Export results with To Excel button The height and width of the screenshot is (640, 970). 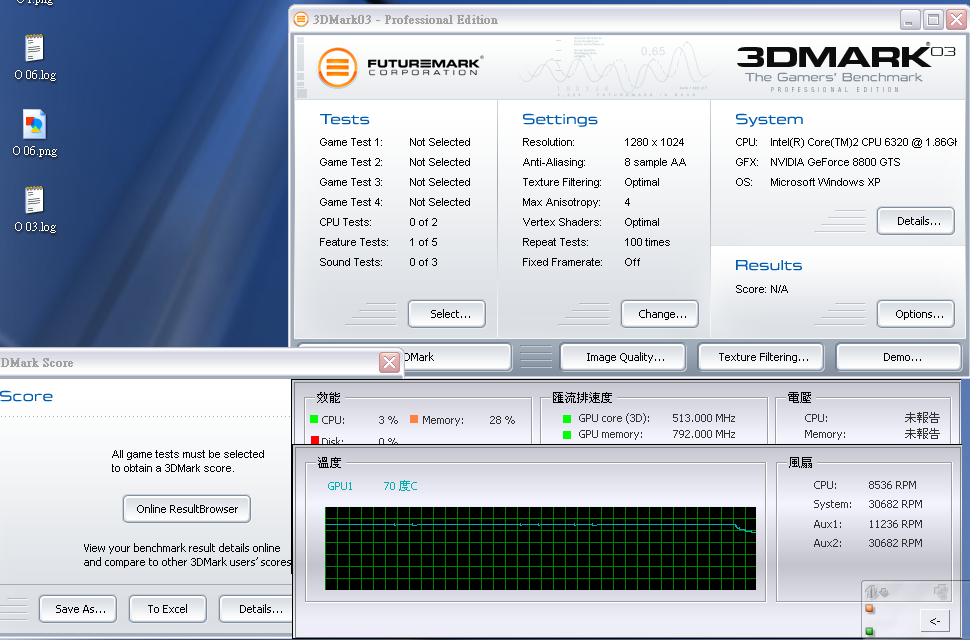coord(167,609)
